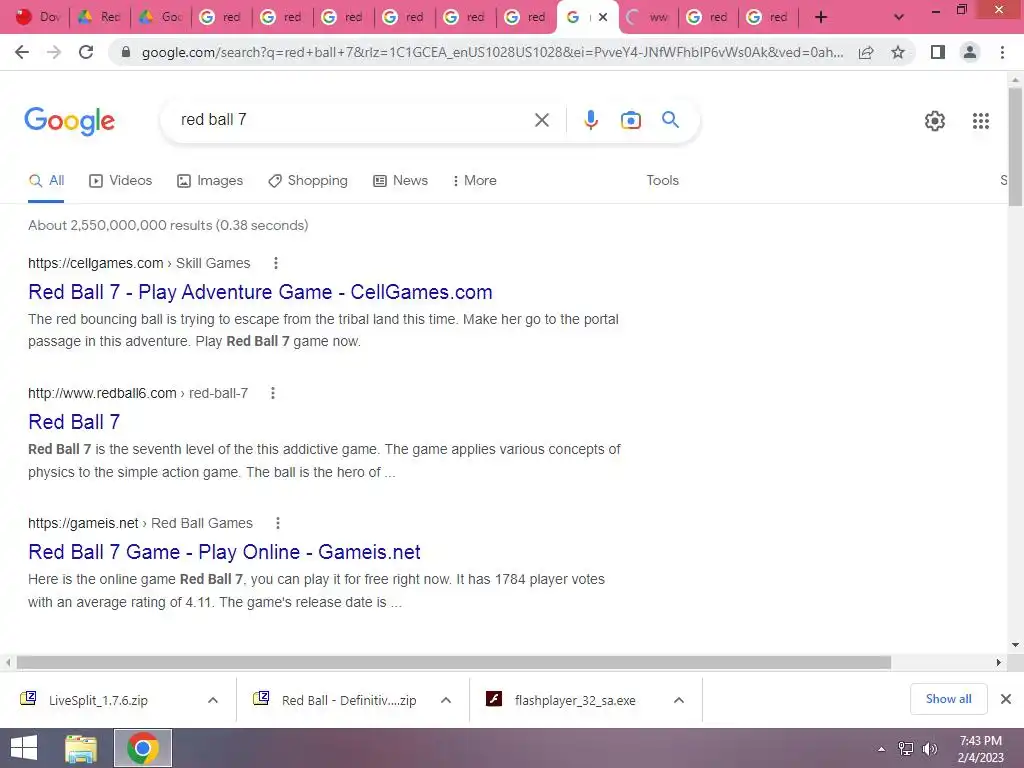This screenshot has height=768, width=1024.
Task: Click the address bar URL
Action: (492, 52)
